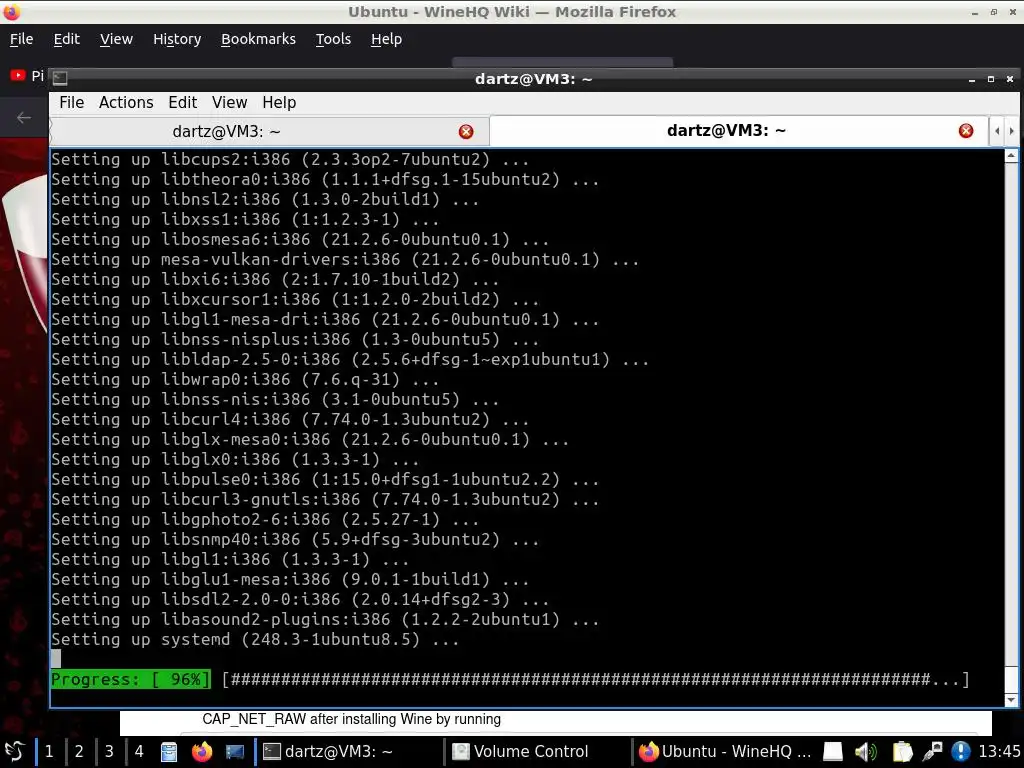The height and width of the screenshot is (768, 1024).
Task: Close the first terminal tab with red X
Action: (x=466, y=132)
